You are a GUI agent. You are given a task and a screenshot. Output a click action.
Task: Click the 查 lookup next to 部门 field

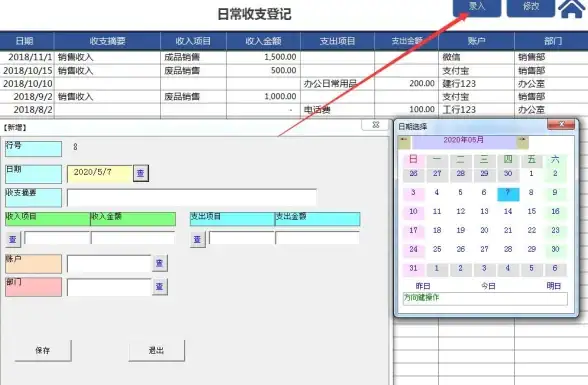tap(159, 287)
